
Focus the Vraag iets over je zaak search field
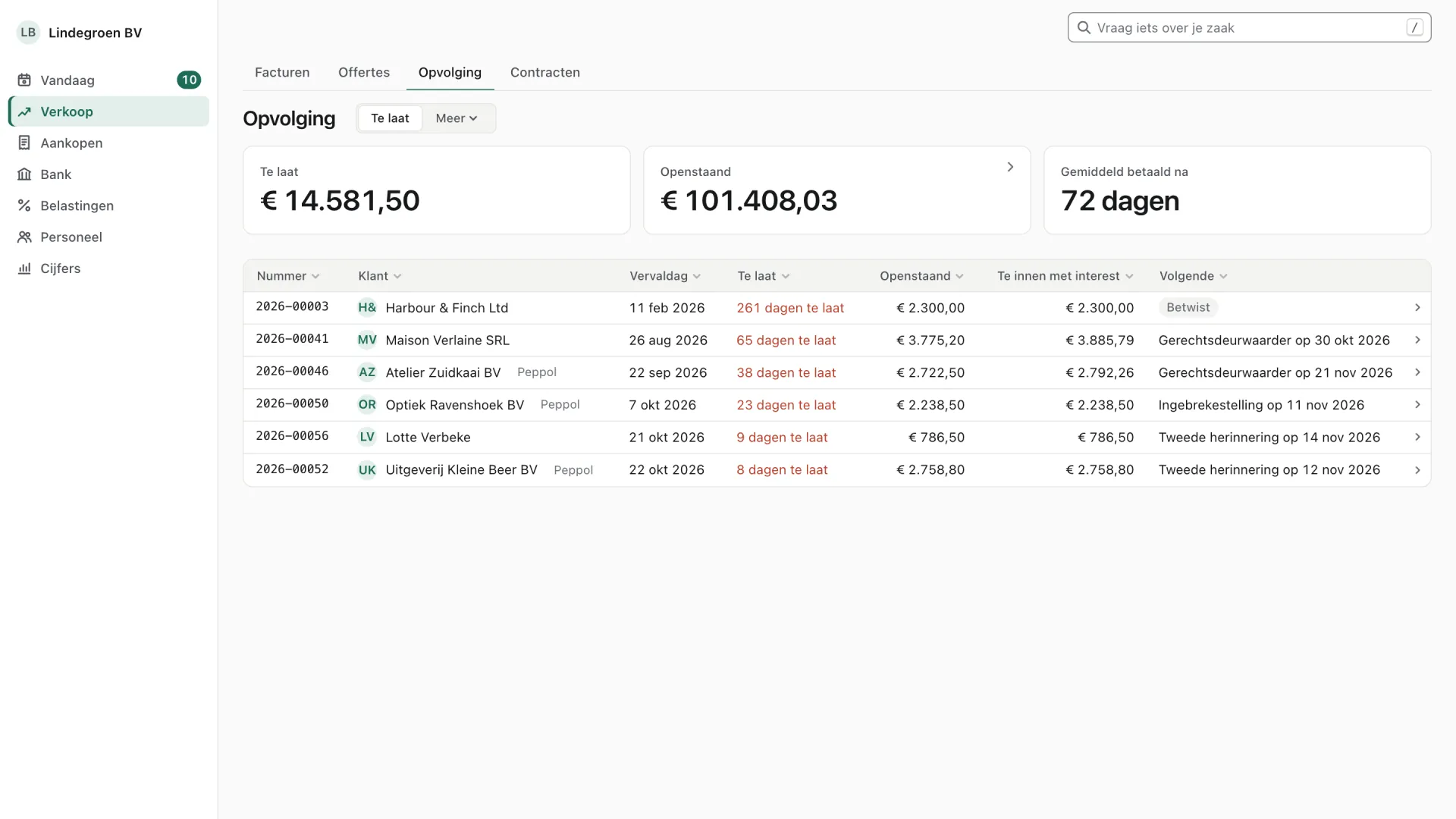(x=1249, y=27)
